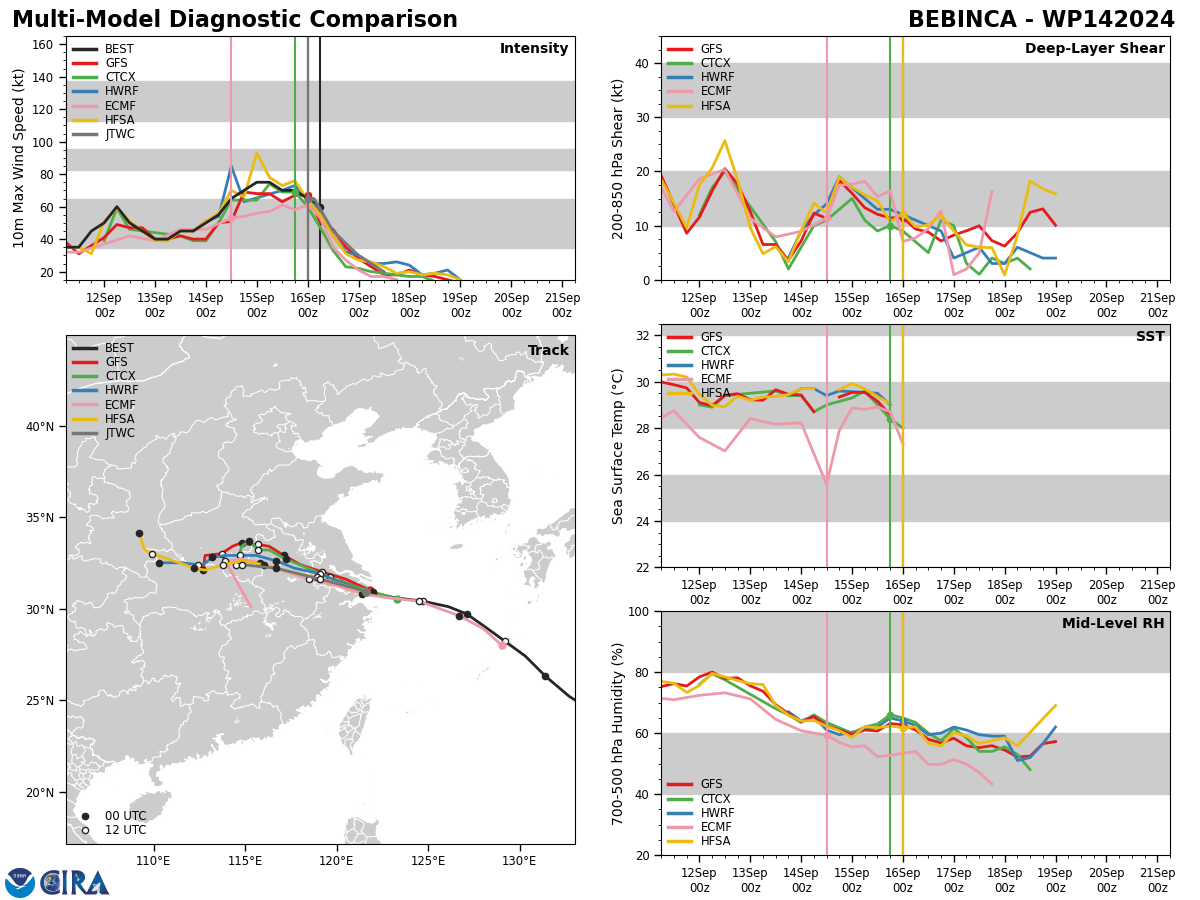1200x900 pixels.
Task: Click the Deep-Layer Shear panel title
Action: coord(1094,49)
